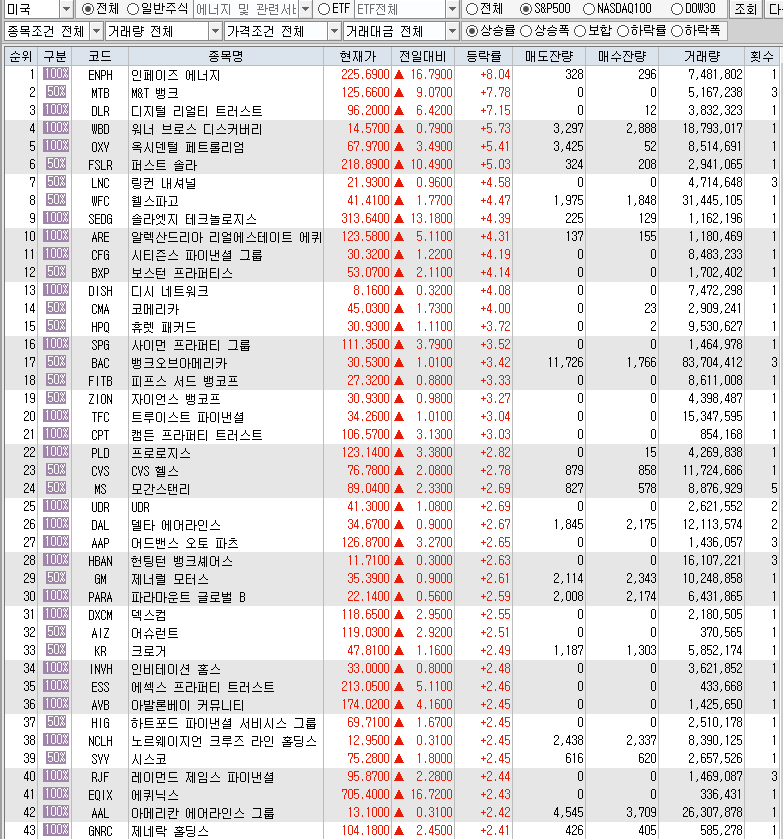Image resolution: width=783 pixels, height=839 pixels.
Task: Click the GNRC ticker code cell
Action: (x=100, y=831)
